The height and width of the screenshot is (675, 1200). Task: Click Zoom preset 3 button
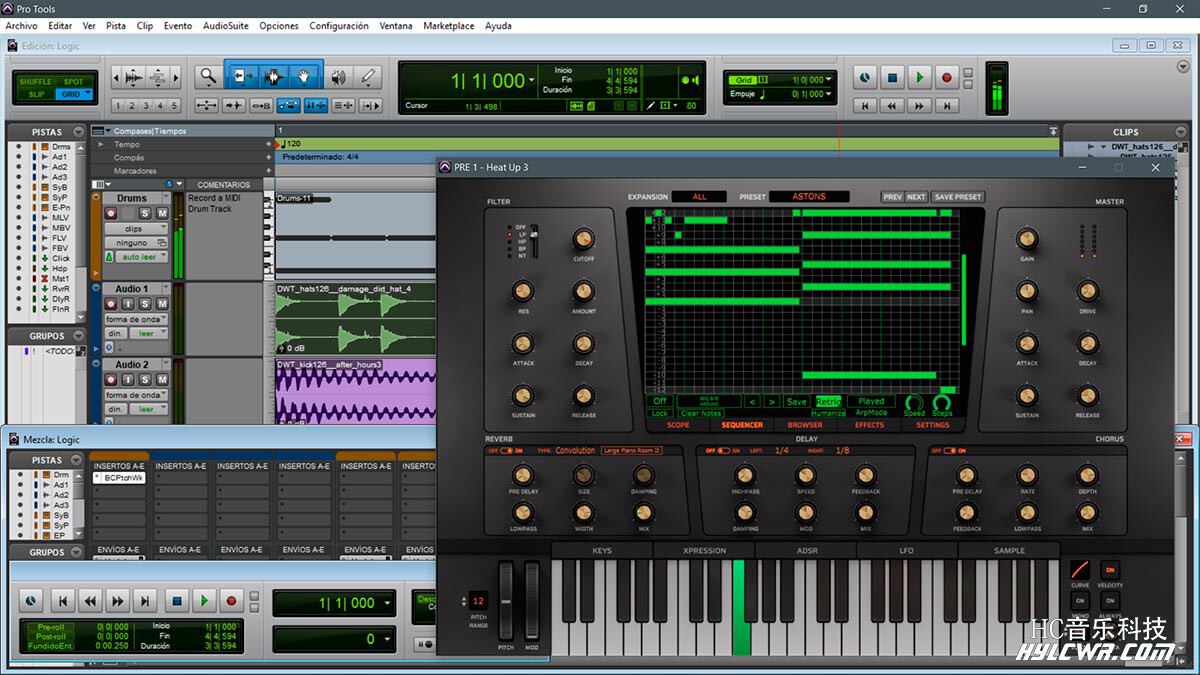click(146, 106)
